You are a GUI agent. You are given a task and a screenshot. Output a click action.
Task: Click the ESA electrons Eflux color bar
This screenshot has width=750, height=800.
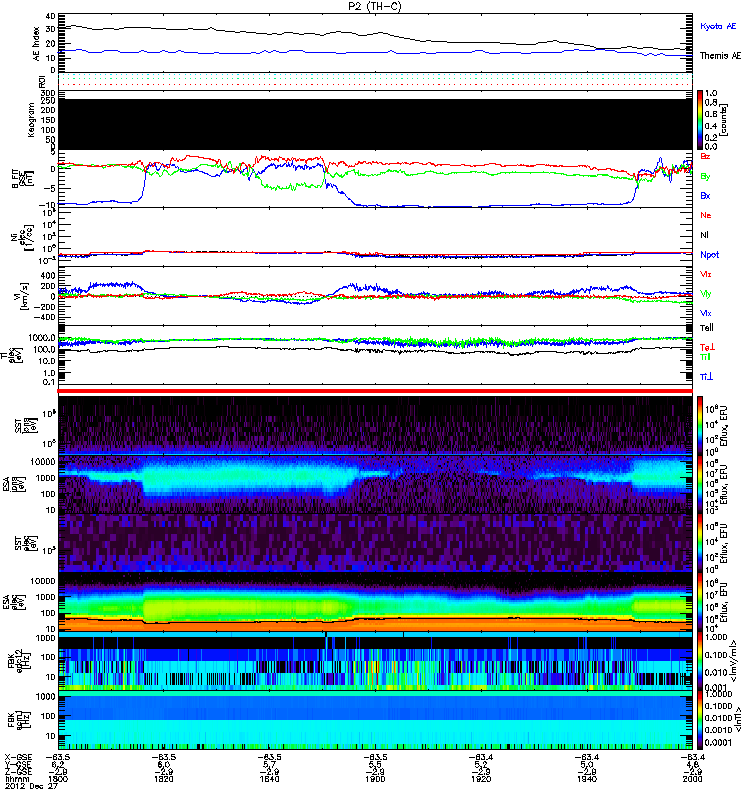tap(700, 602)
